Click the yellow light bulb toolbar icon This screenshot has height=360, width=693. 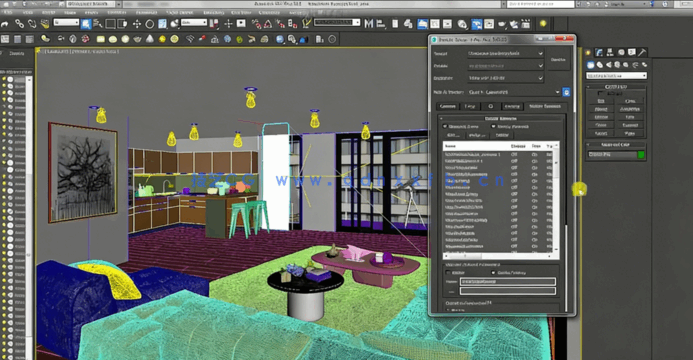click(543, 23)
